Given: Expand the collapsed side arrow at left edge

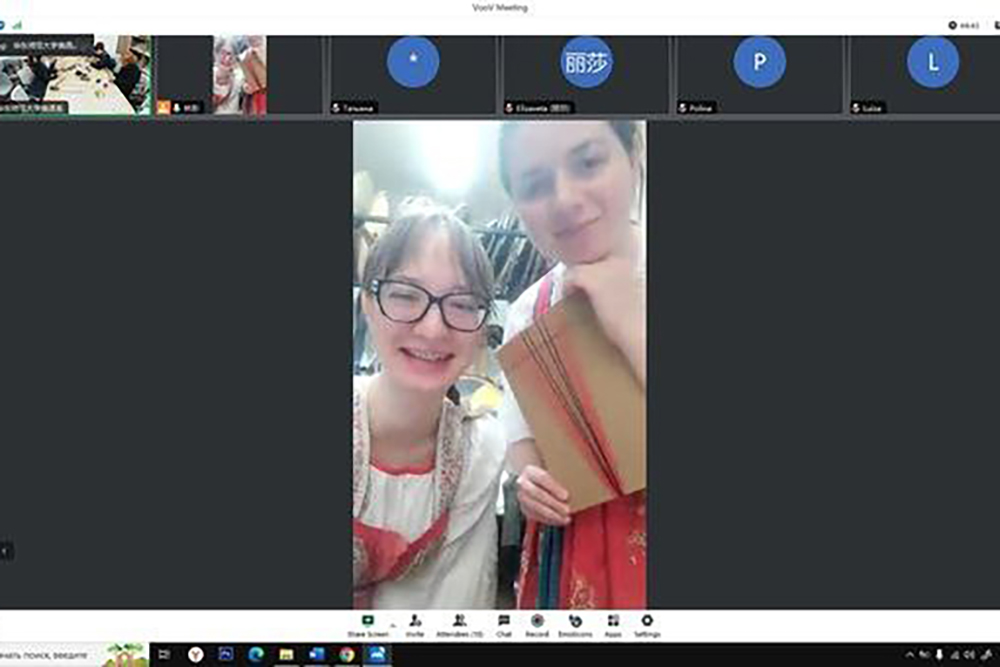Looking at the screenshot, I should [5, 551].
